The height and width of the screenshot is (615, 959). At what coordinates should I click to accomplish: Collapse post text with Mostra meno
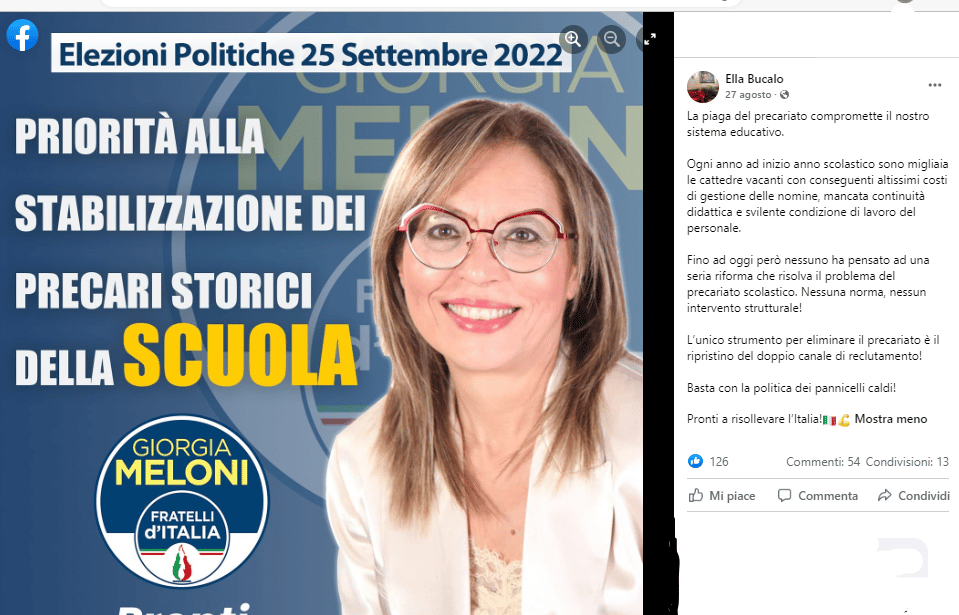pyautogui.click(x=890, y=419)
